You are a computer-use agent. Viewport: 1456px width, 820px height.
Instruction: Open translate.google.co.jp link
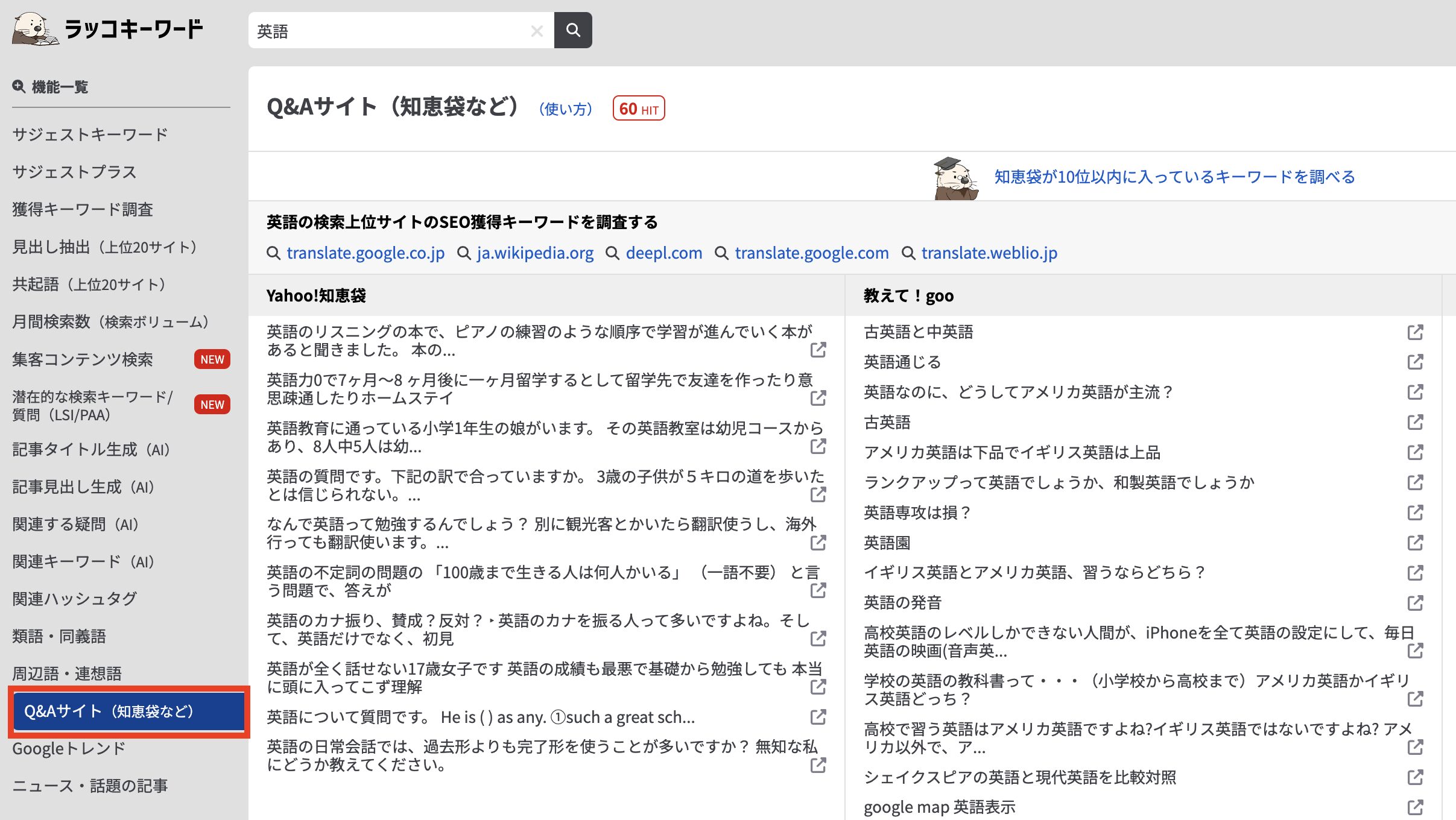point(366,253)
